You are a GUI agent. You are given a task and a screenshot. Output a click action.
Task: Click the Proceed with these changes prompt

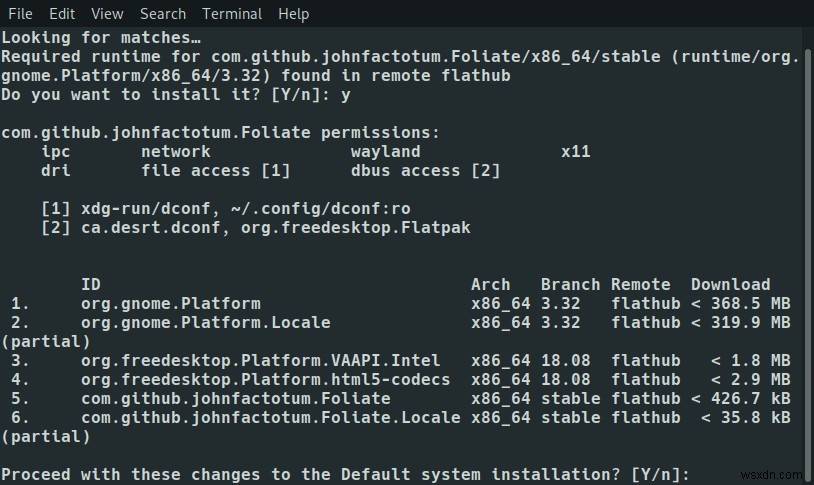pos(345,475)
